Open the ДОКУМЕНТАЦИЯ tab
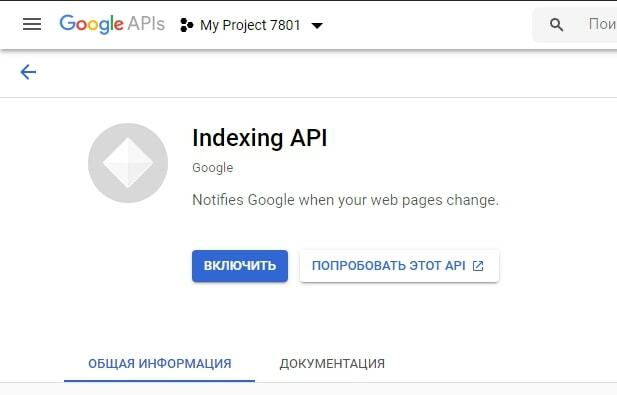The width and height of the screenshot is (617, 395). [x=332, y=364]
